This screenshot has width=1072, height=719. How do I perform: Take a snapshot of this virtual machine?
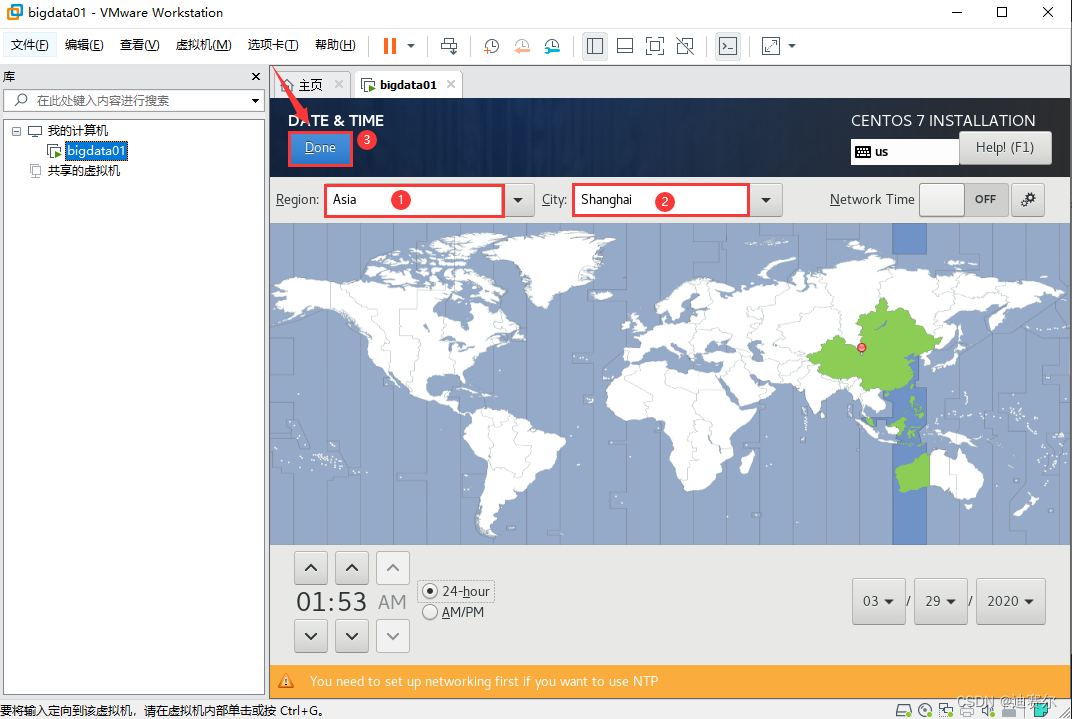click(491, 46)
